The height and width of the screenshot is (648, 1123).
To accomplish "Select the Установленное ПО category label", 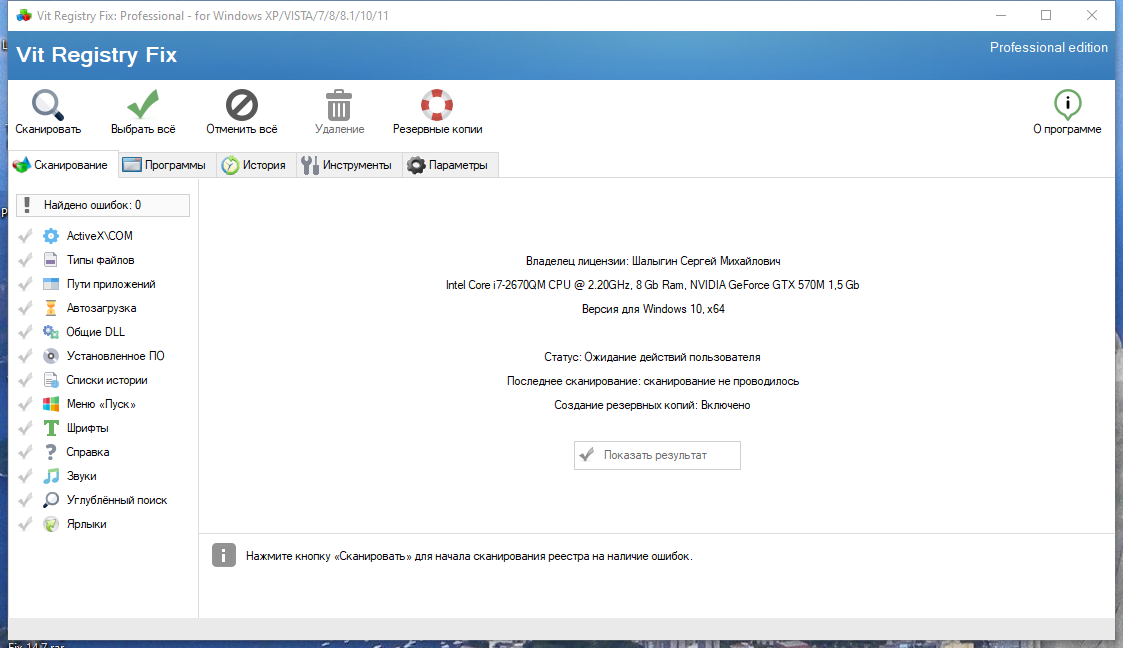I will pos(115,356).
